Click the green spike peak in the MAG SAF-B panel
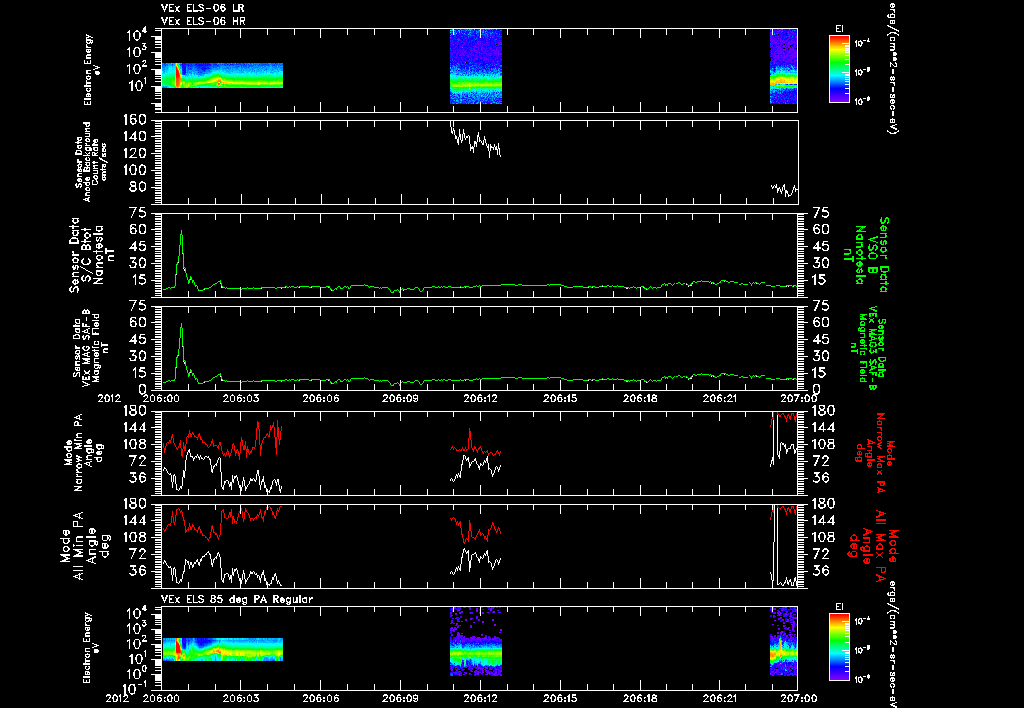This screenshot has height=708, width=1024. pos(182,325)
